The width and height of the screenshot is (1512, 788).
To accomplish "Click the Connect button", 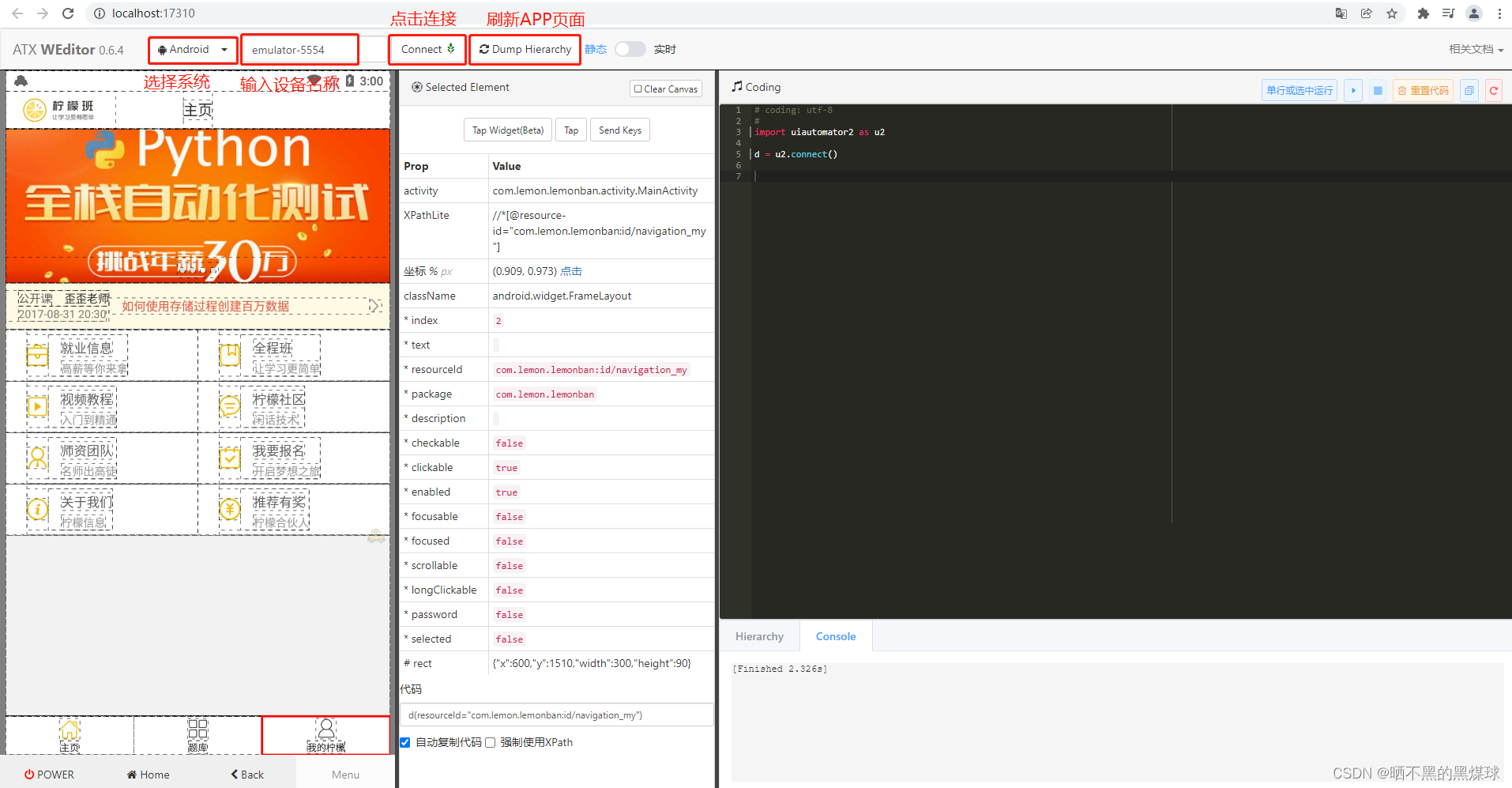I will [x=427, y=49].
